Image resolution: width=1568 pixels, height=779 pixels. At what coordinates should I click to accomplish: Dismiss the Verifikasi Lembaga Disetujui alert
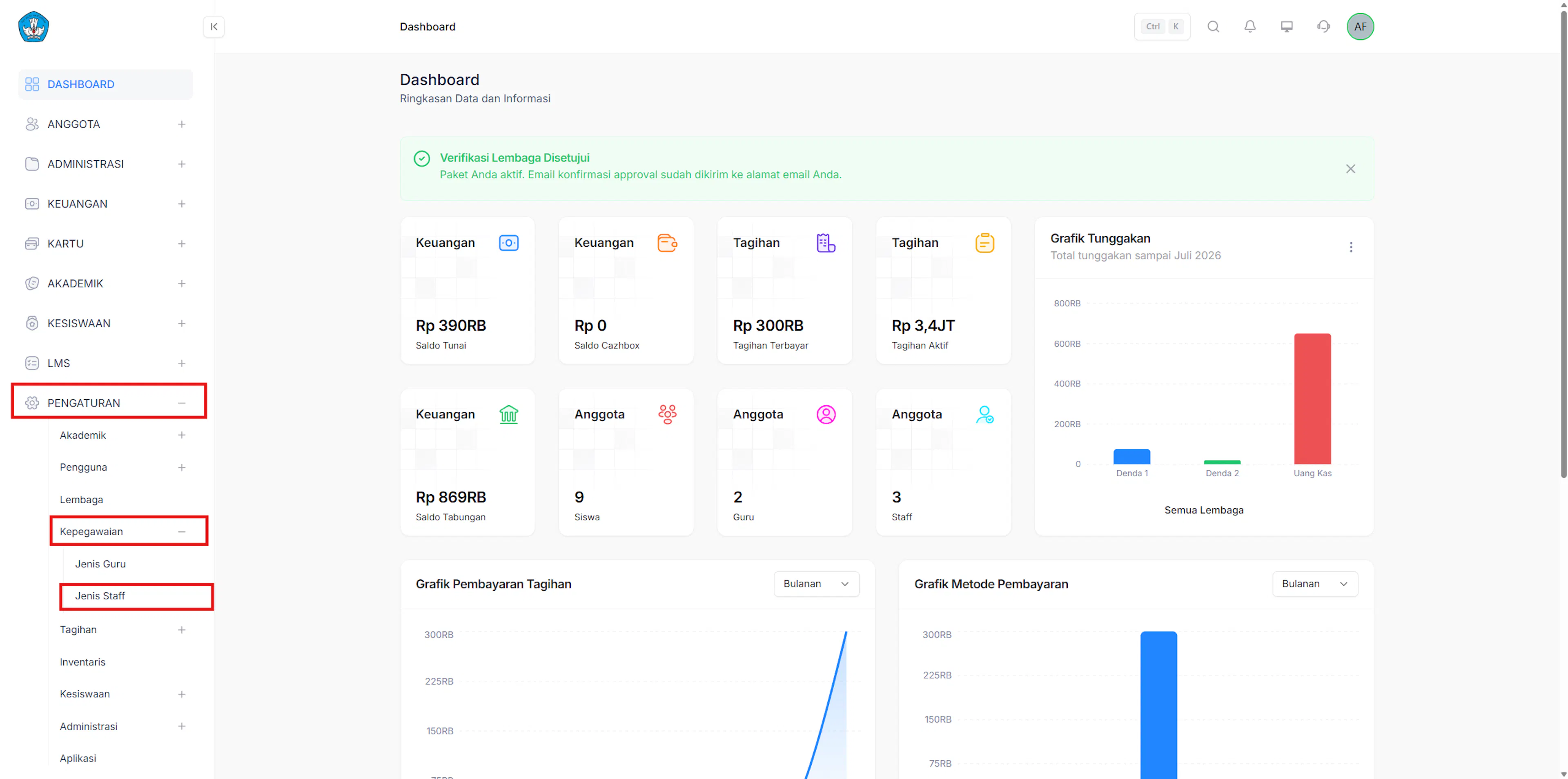pos(1351,169)
